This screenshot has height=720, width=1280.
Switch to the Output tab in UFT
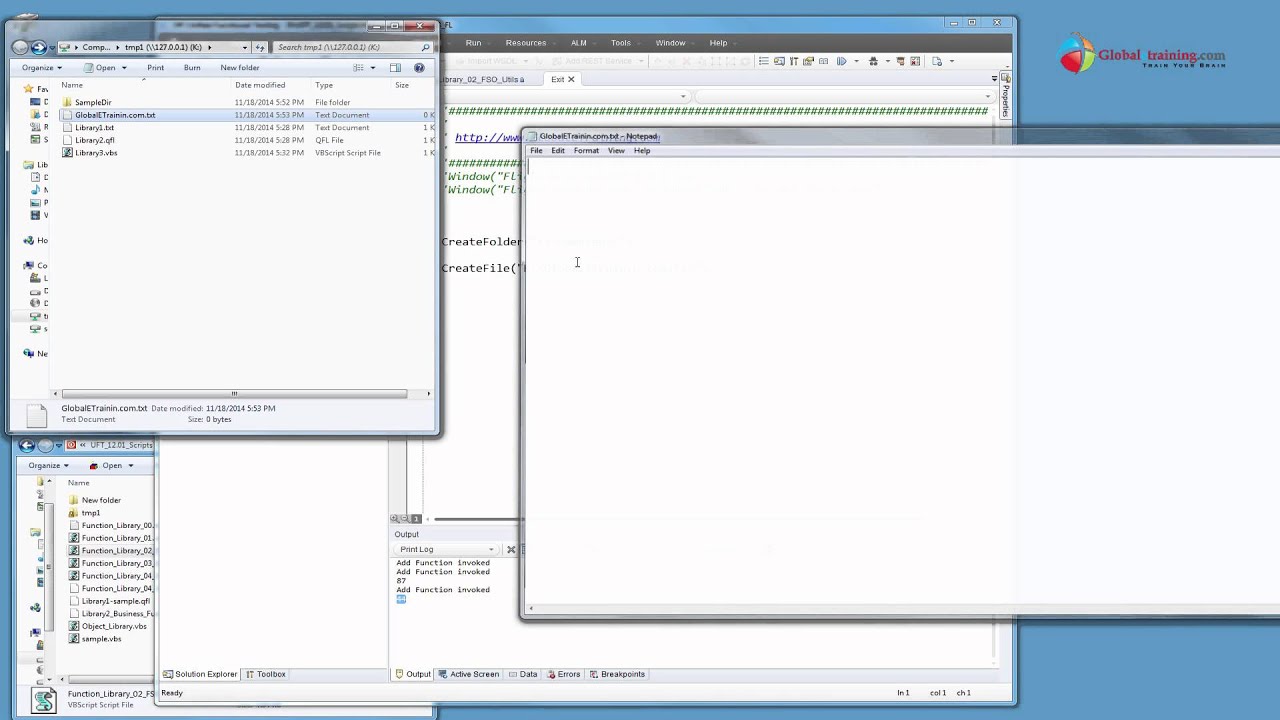[x=413, y=674]
